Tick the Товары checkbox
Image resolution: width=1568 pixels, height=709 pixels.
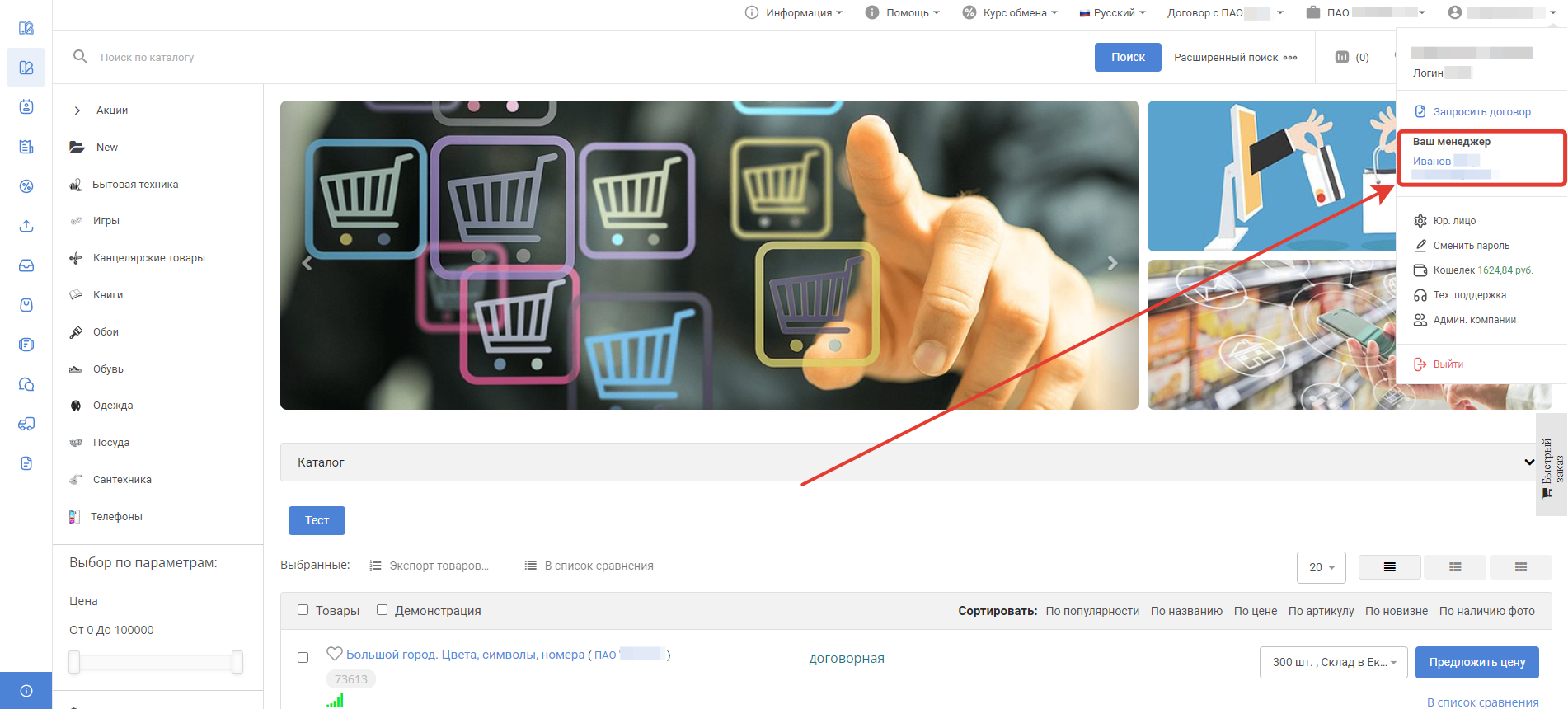303,610
